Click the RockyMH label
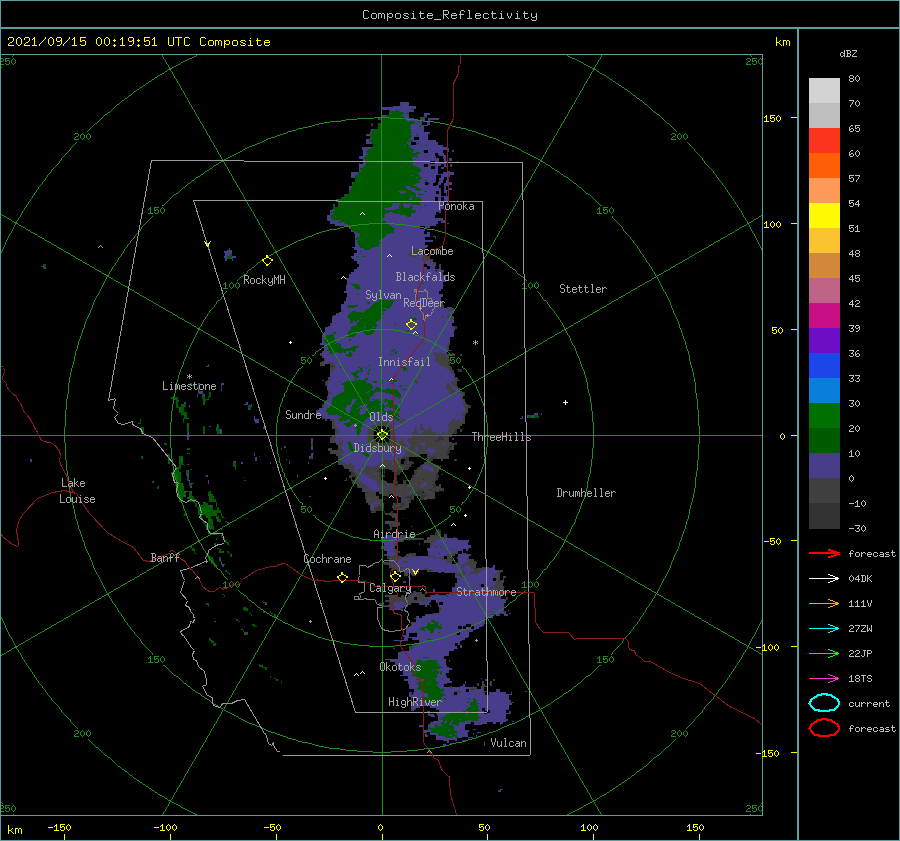The width and height of the screenshot is (900, 841). point(264,280)
